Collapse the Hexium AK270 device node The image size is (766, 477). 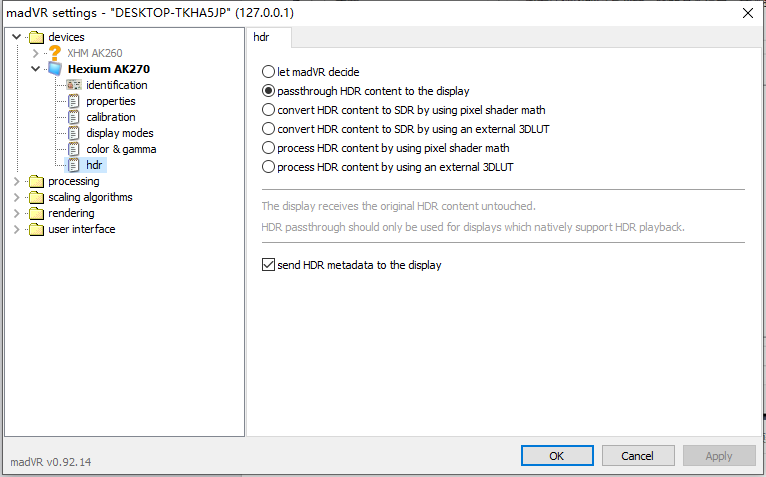click(35, 69)
